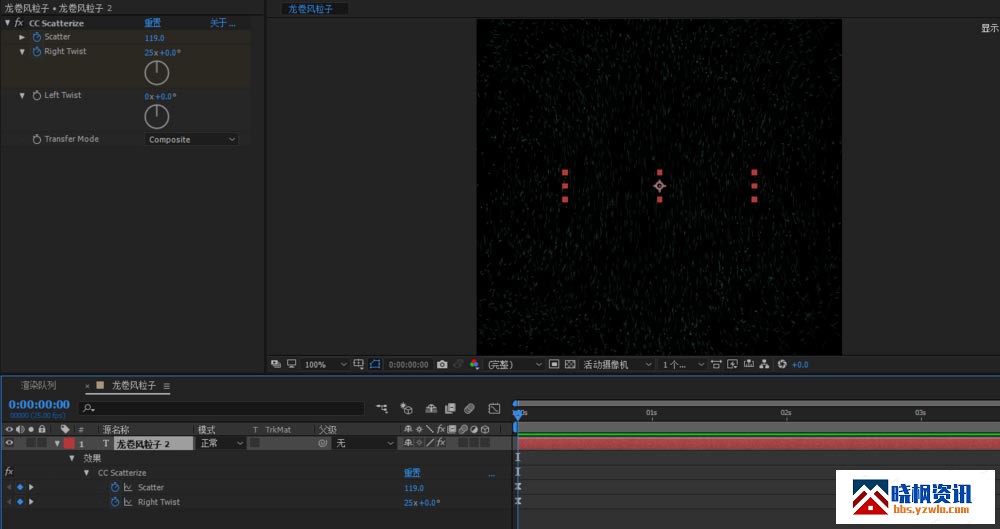1000x529 pixels.
Task: Enable Left Twist stopwatch keyframing
Action: point(36,96)
